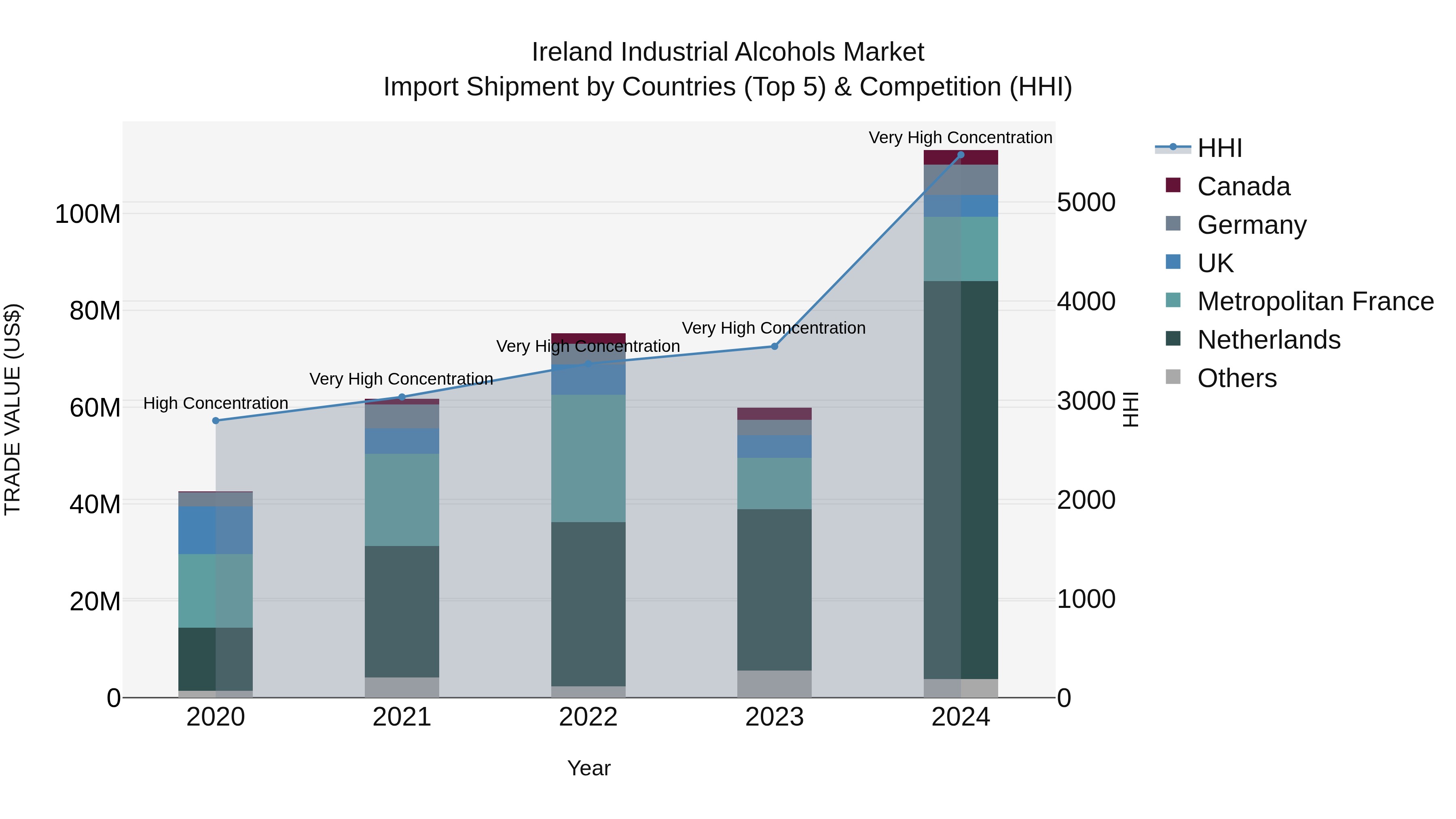This screenshot has height=819, width=1456.
Task: Click the 2021 HHI data point
Action: point(402,397)
